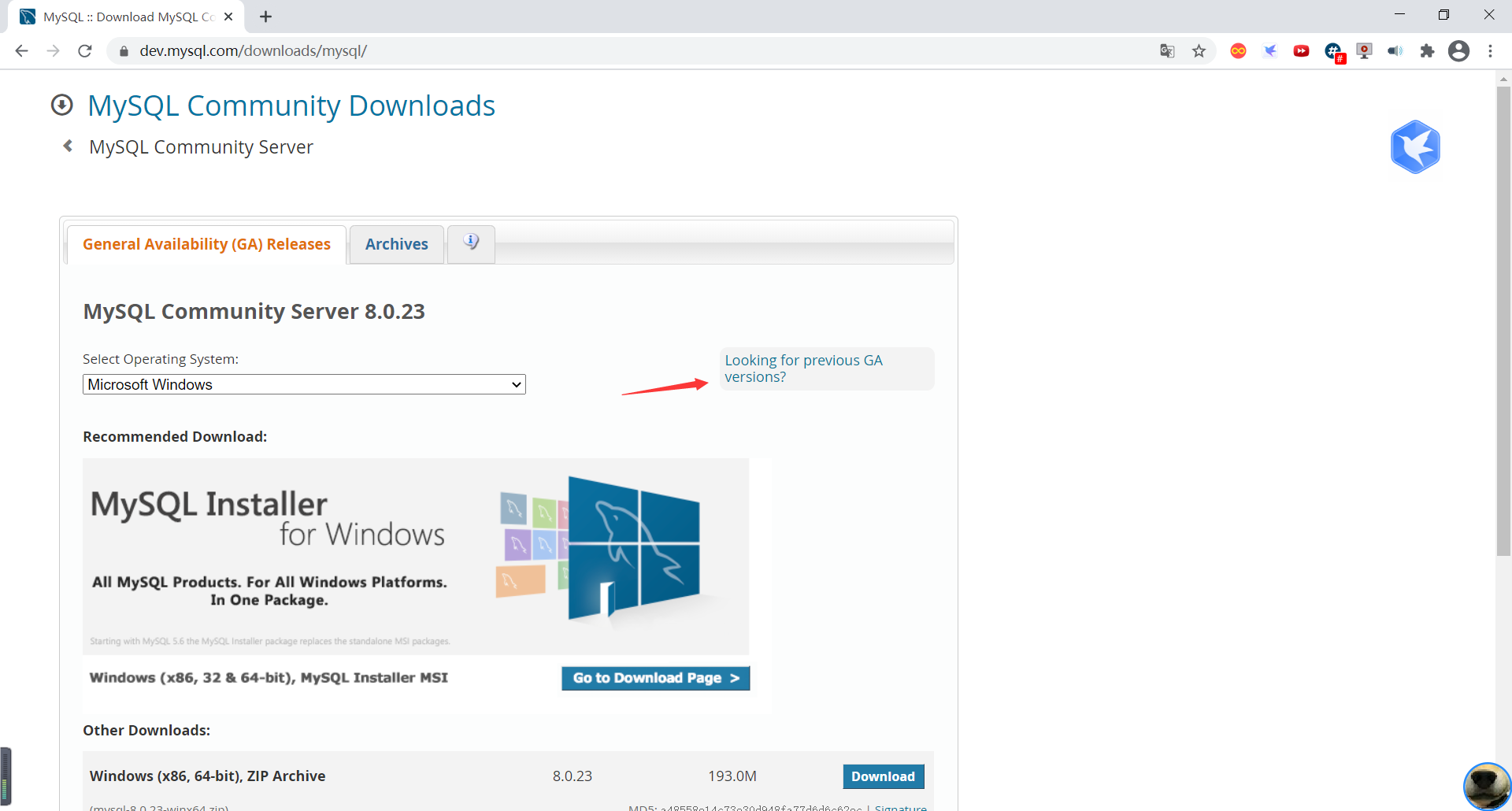Reload the current page
Viewport: 1512px width, 811px height.
click(x=85, y=51)
